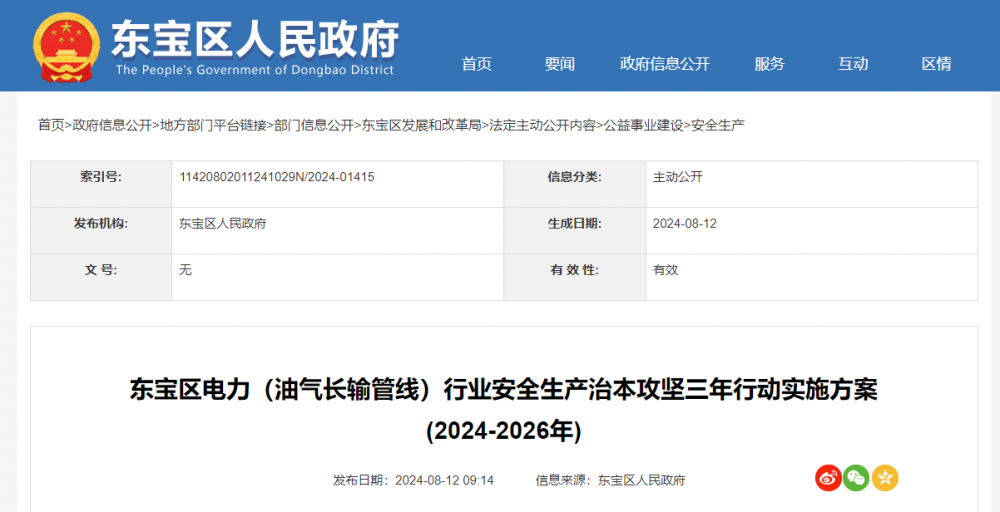Click the national emblem logo
The width and height of the screenshot is (1000, 512).
click(66, 47)
